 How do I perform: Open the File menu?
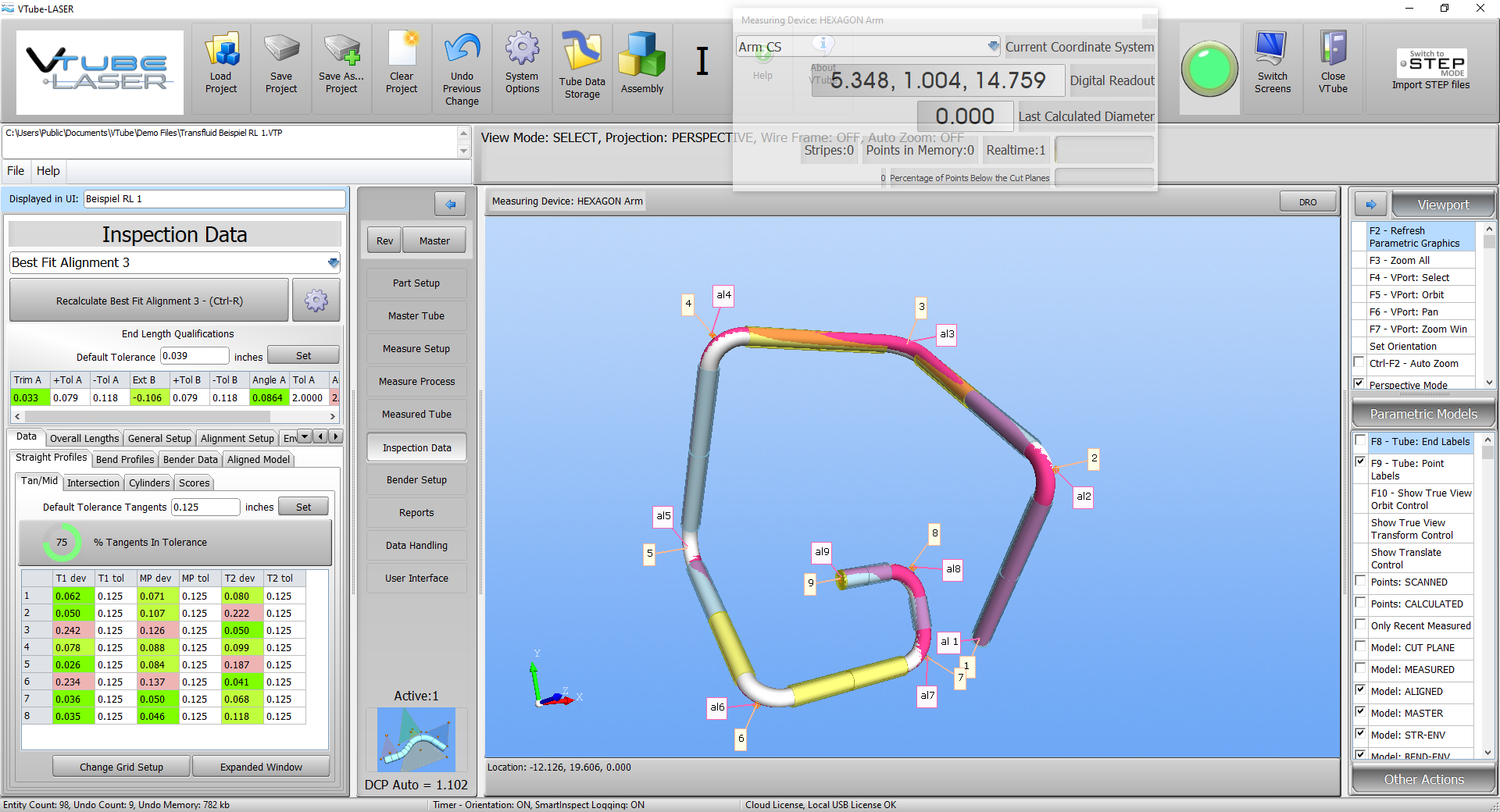click(16, 171)
